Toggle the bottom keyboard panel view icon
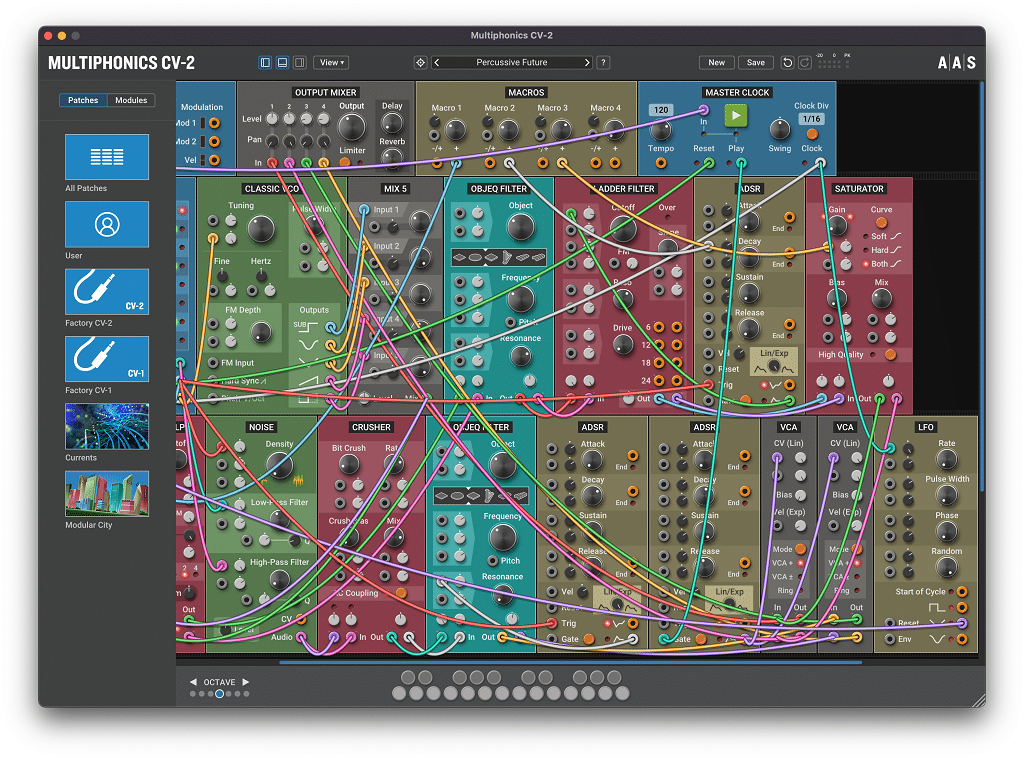This screenshot has height=758, width=1024. click(x=282, y=63)
